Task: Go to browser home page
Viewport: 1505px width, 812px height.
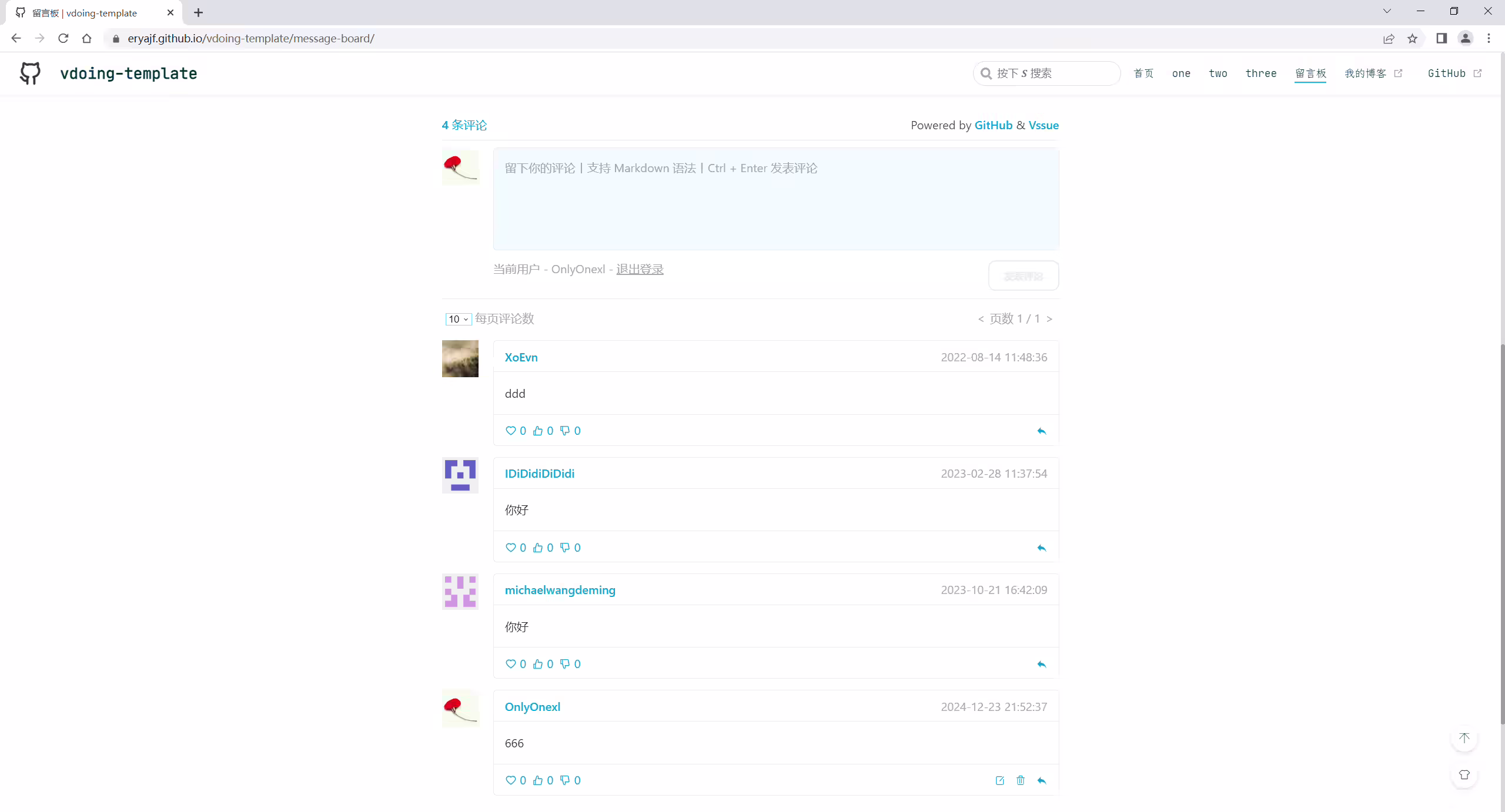Action: [x=87, y=38]
